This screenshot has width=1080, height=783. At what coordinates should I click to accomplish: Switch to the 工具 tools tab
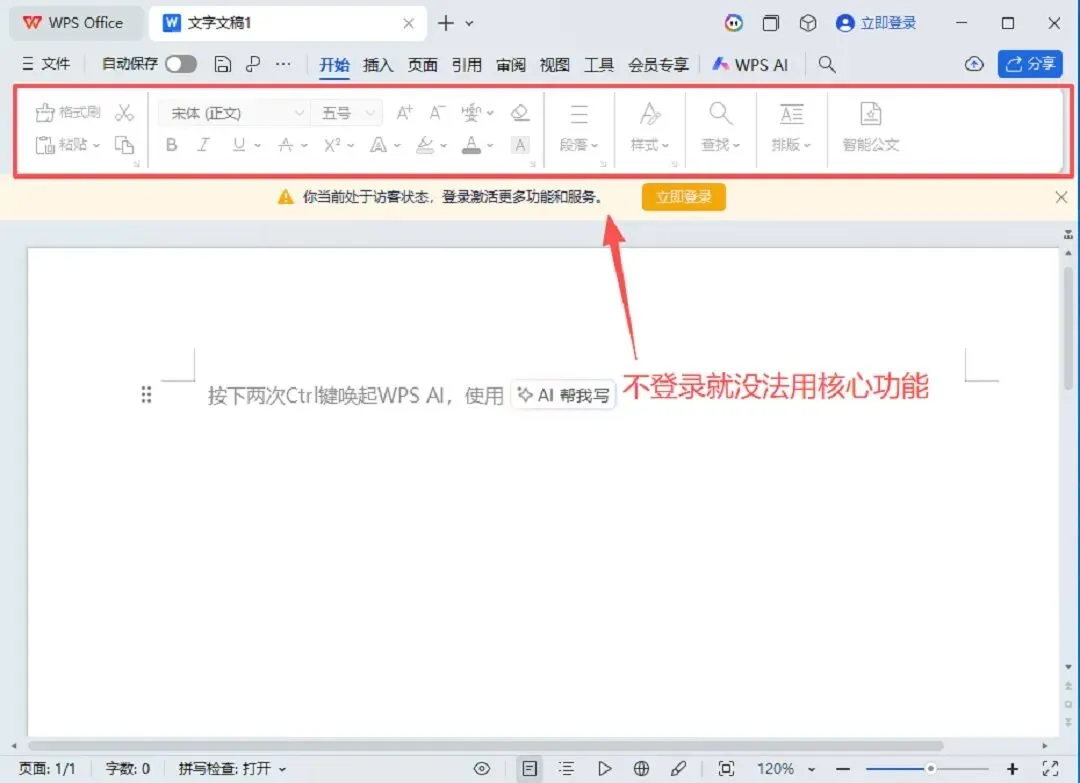pyautogui.click(x=599, y=65)
